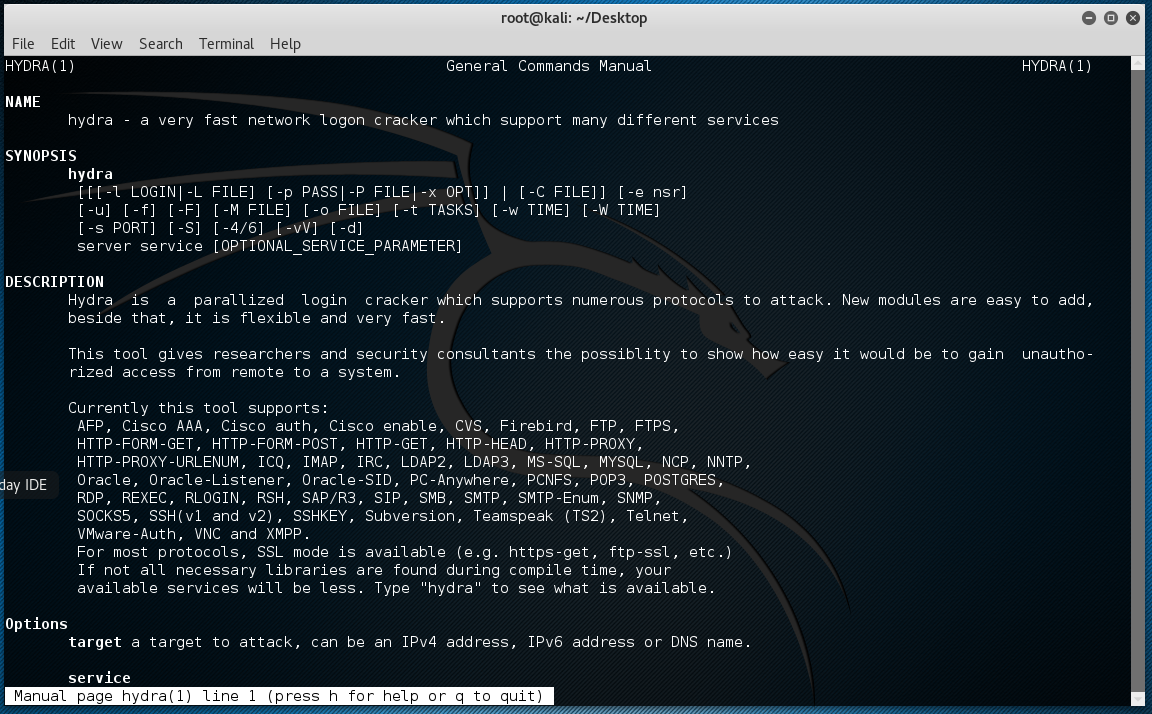Click the NAME section heading
Image resolution: width=1152 pixels, height=714 pixels.
click(x=23, y=102)
